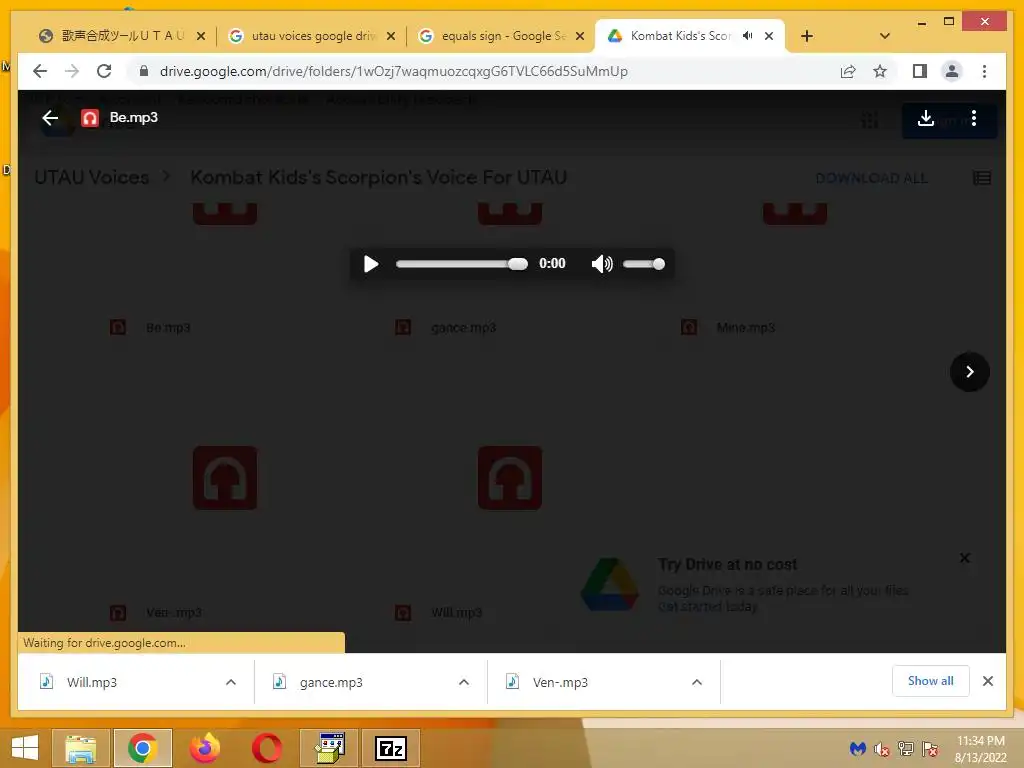This screenshot has height=768, width=1024.
Task: Open Opera from the taskbar
Action: [266, 748]
